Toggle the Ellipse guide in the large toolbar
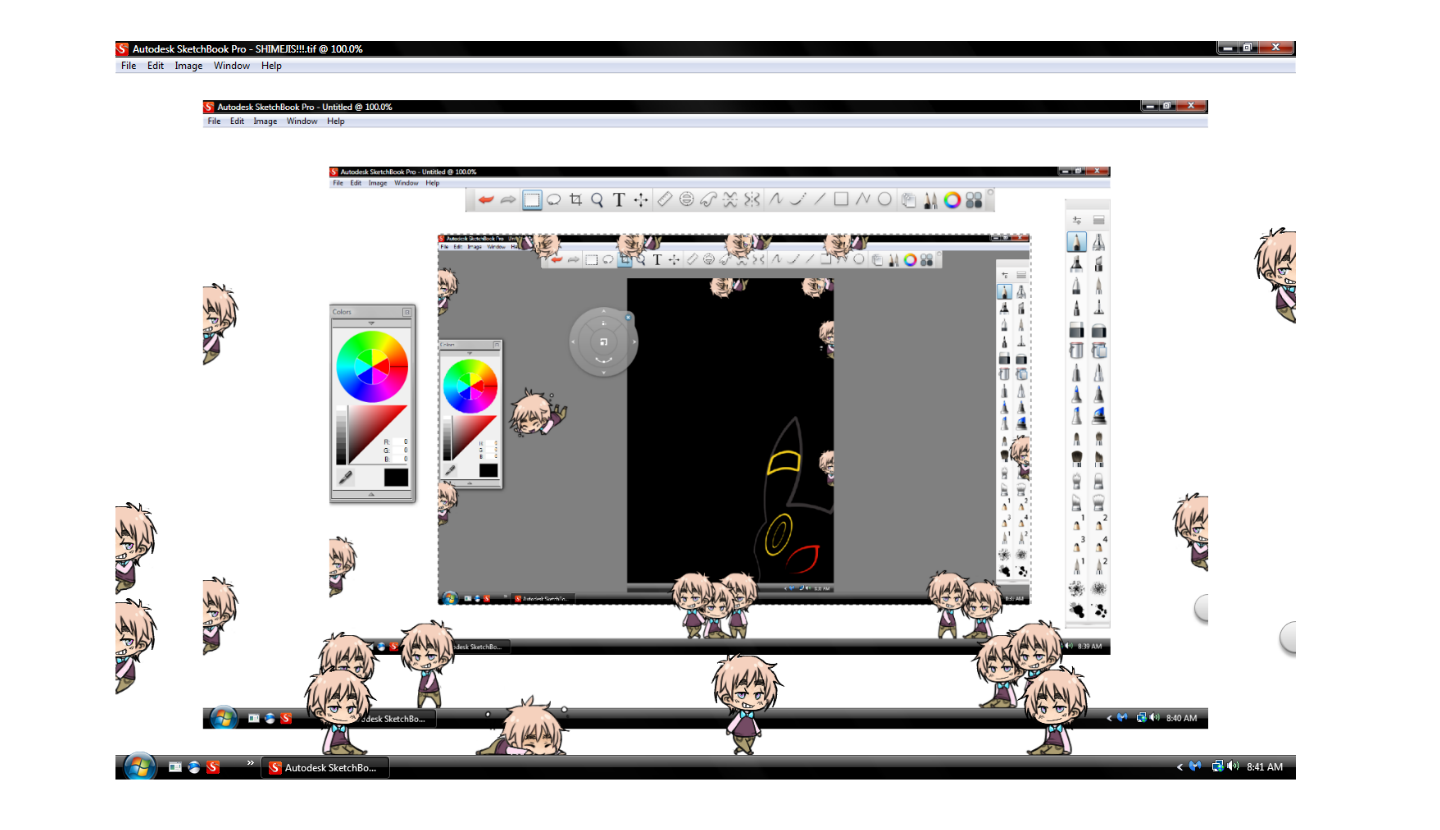The width and height of the screenshot is (1440, 830). click(686, 200)
